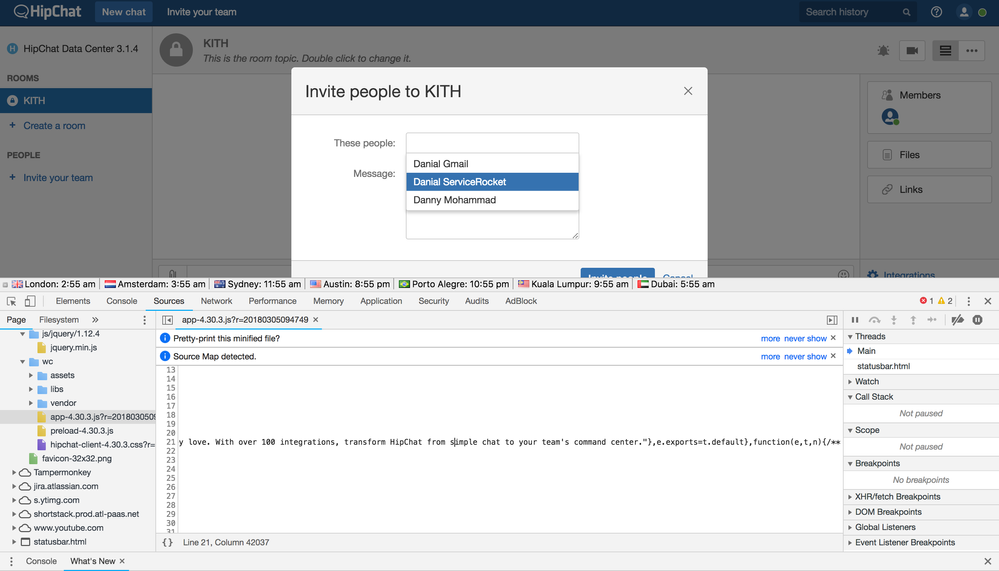Viewport: 999px width, 571px height.
Task: Switch to the Console tab
Action: coord(122,301)
